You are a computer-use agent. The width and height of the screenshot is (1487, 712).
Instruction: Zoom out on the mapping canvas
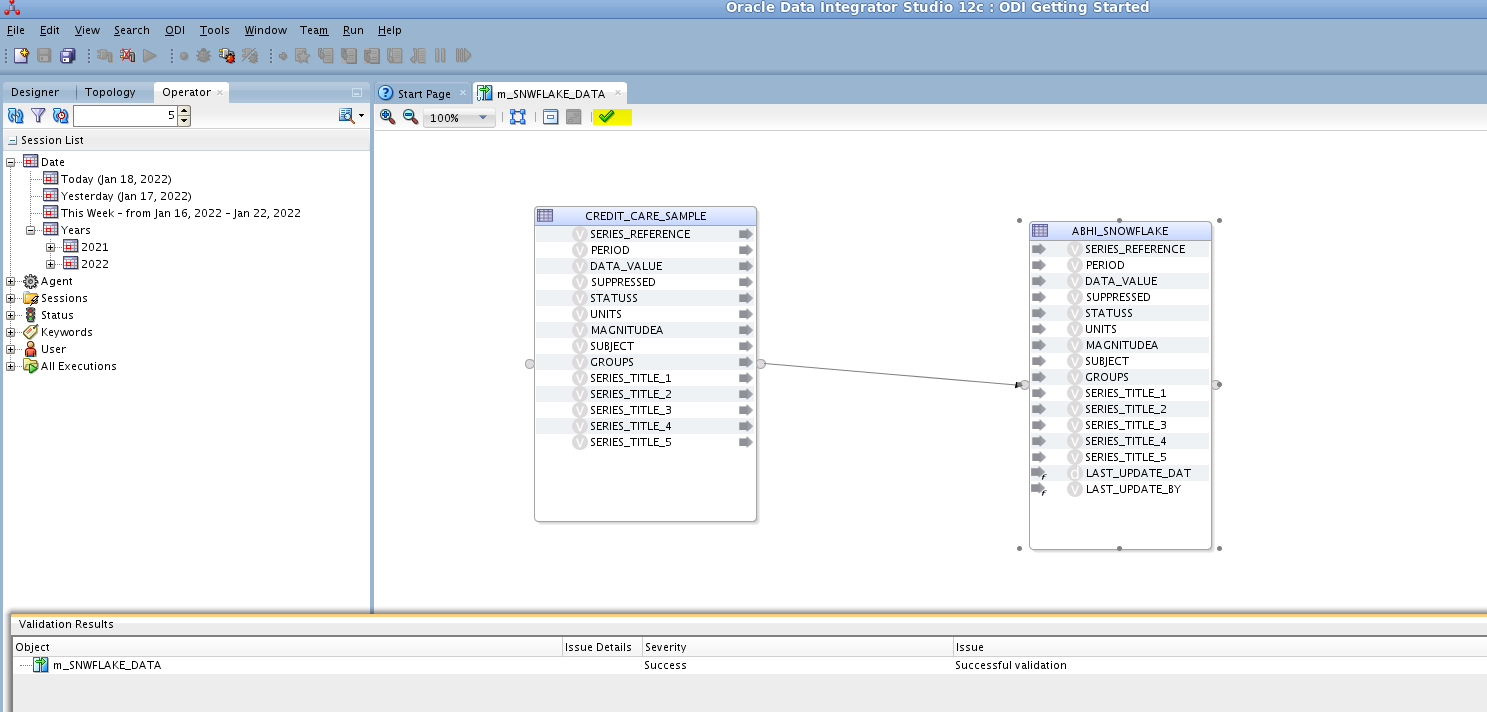tap(410, 117)
